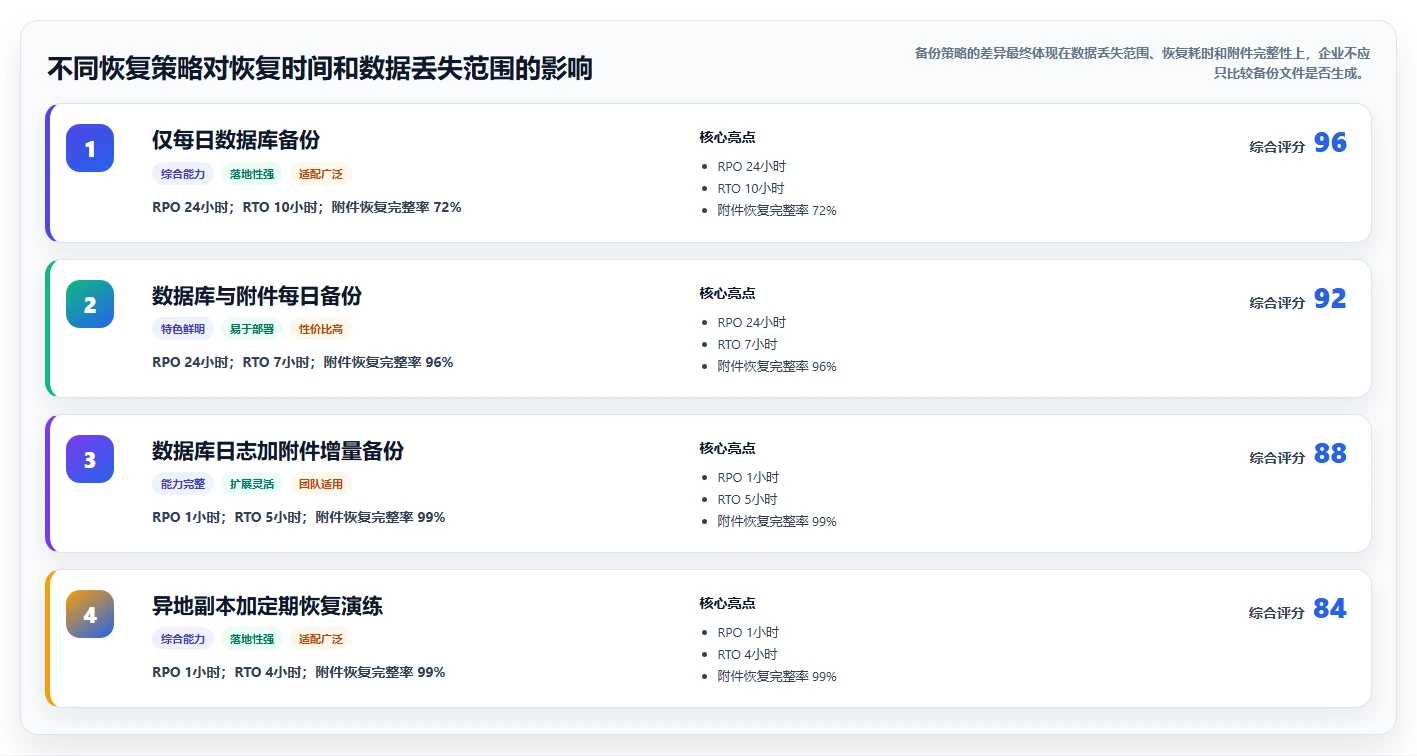Click RPO 1小时 bullet in 数据库日志加附件增量备份 card
Screen dimensions: 1417x756
click(x=748, y=477)
